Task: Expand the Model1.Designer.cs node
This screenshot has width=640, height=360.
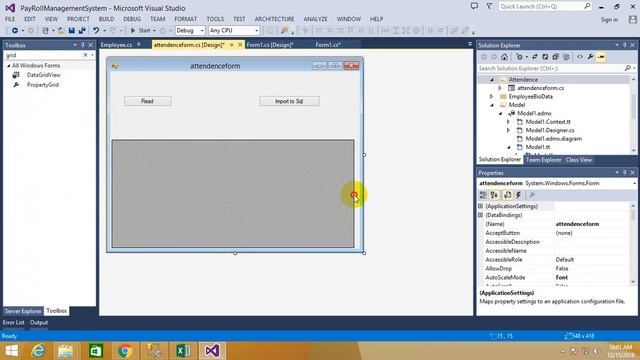Action: (x=509, y=131)
